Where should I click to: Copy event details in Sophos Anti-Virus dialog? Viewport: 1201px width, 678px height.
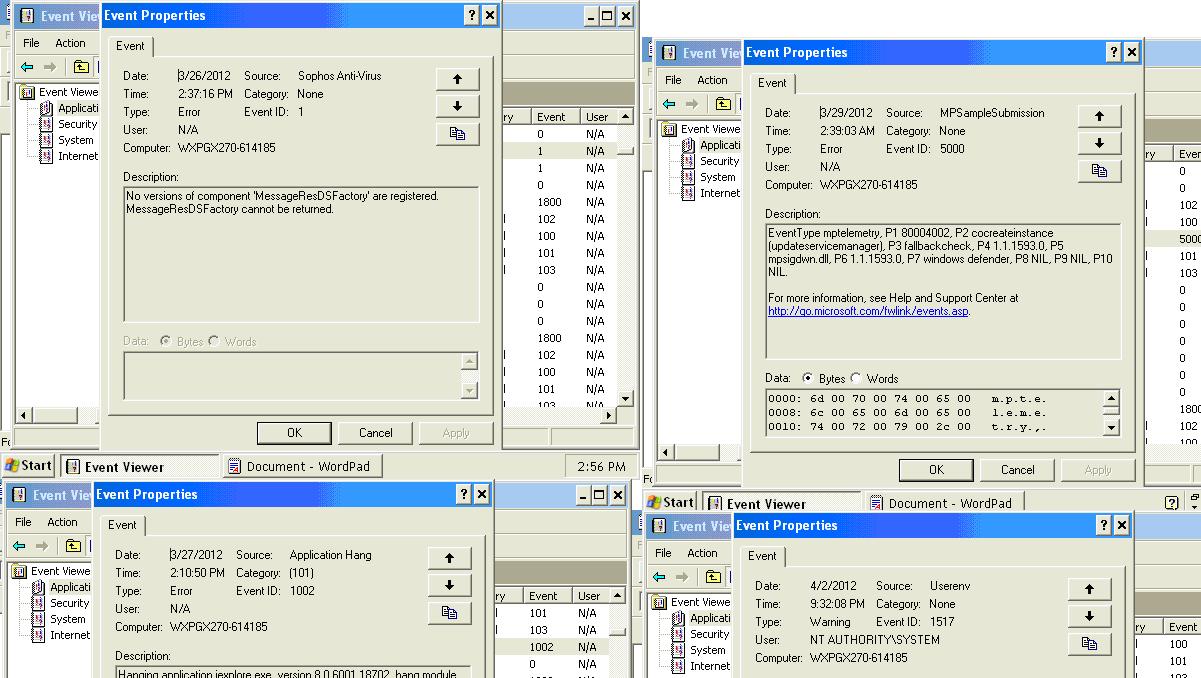(458, 133)
